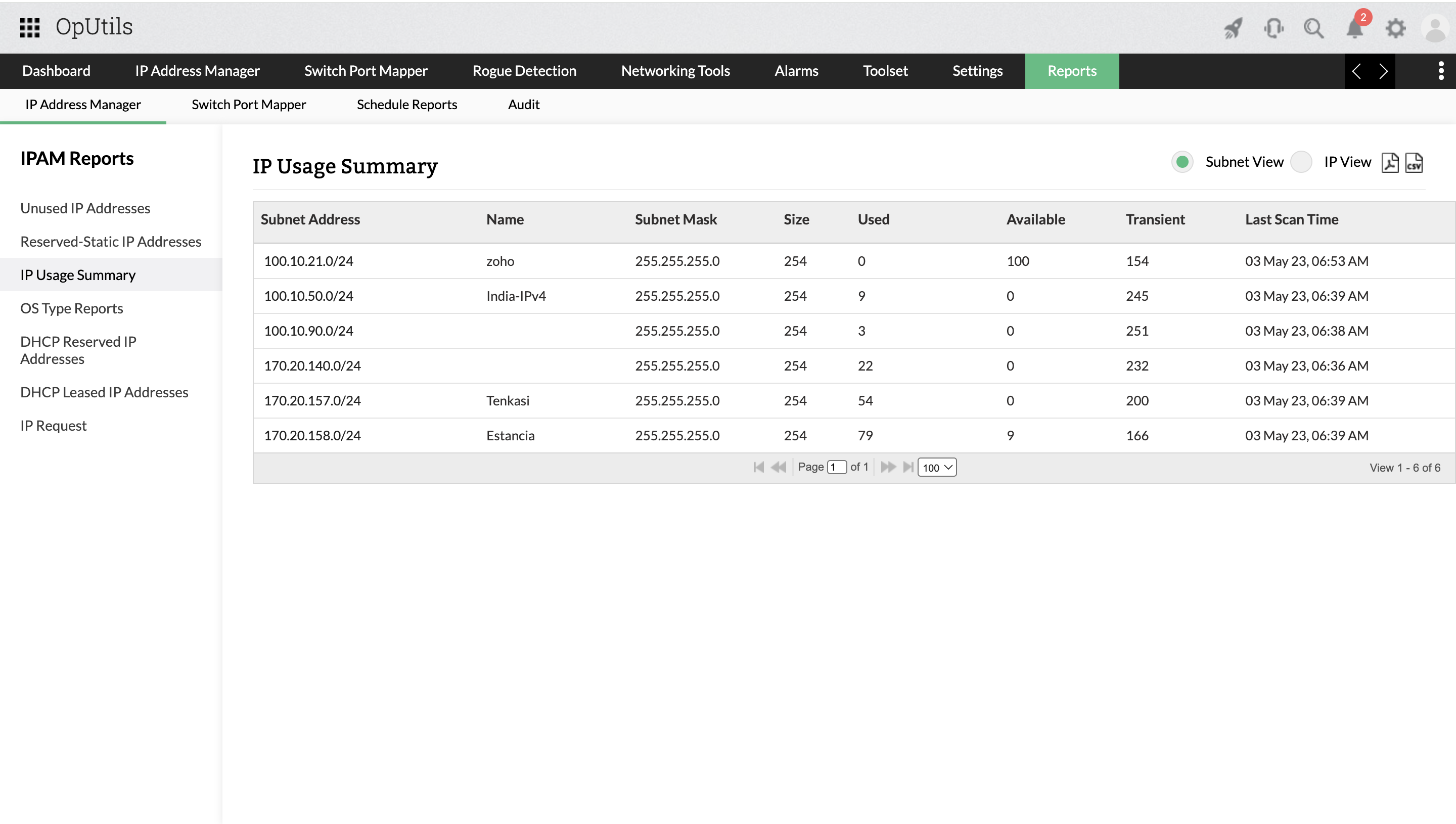Viewport: 1456px width, 824px height.
Task: Open the gear settings icon
Action: point(1395,28)
